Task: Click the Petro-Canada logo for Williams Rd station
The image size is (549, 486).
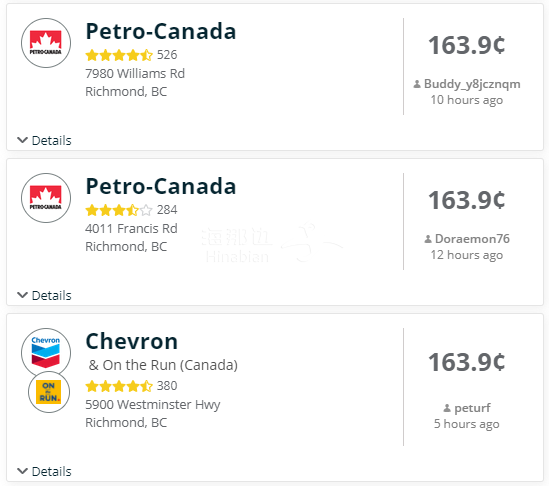Action: 46,43
